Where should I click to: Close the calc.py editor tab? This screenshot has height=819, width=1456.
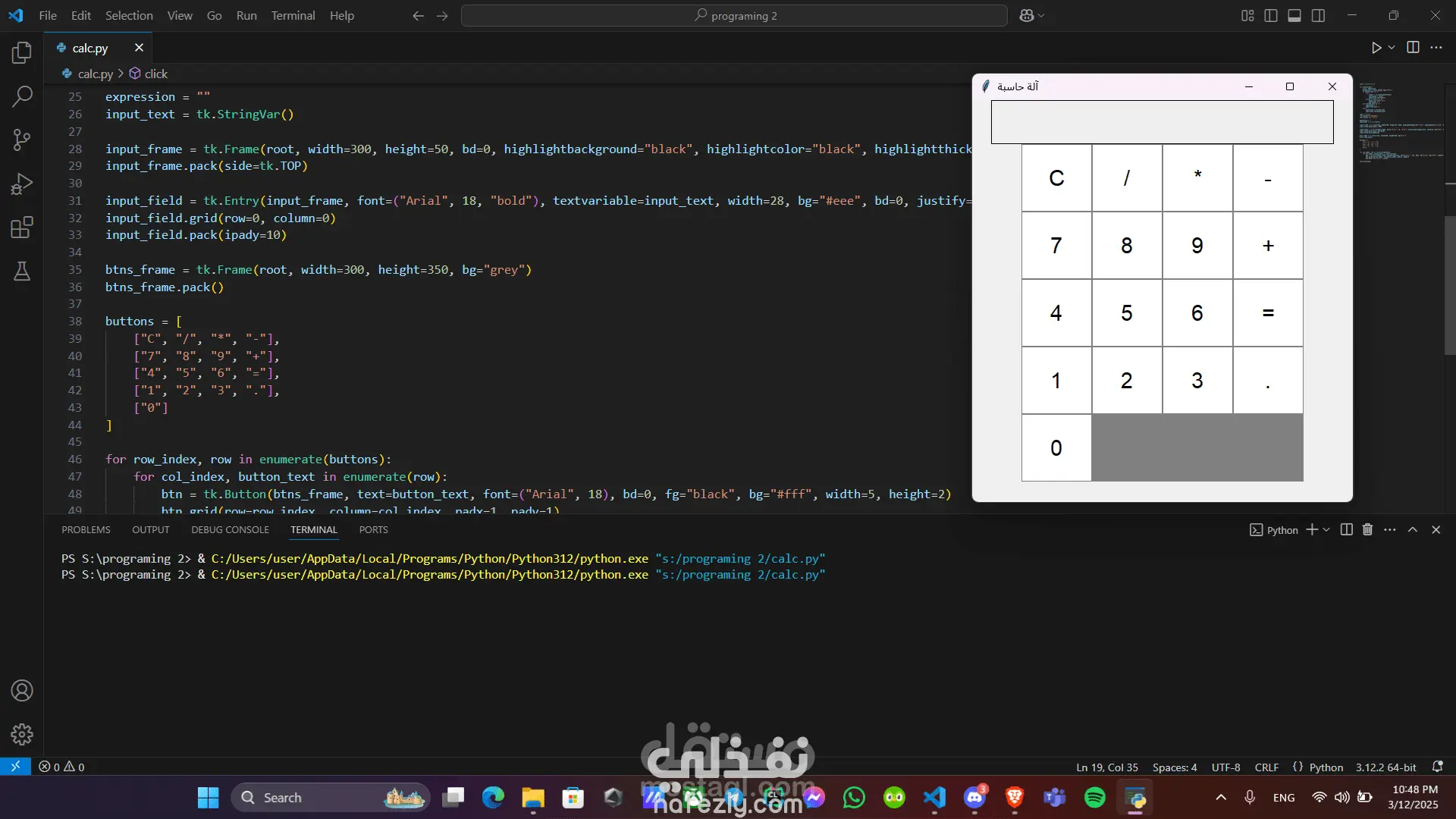[139, 48]
